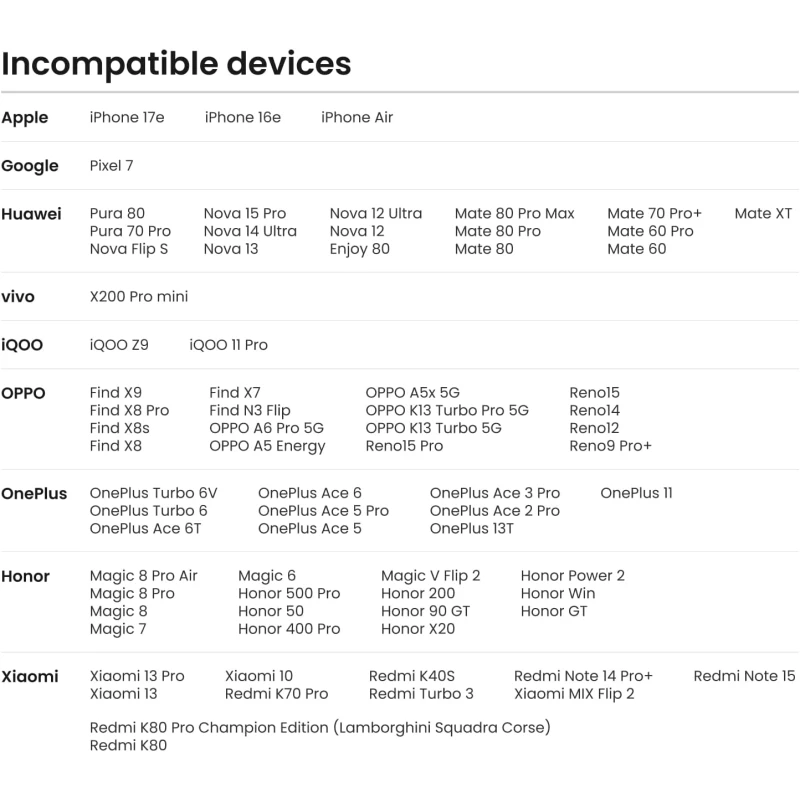Click OPPO K13 Turbo Pro 5G

447,410
